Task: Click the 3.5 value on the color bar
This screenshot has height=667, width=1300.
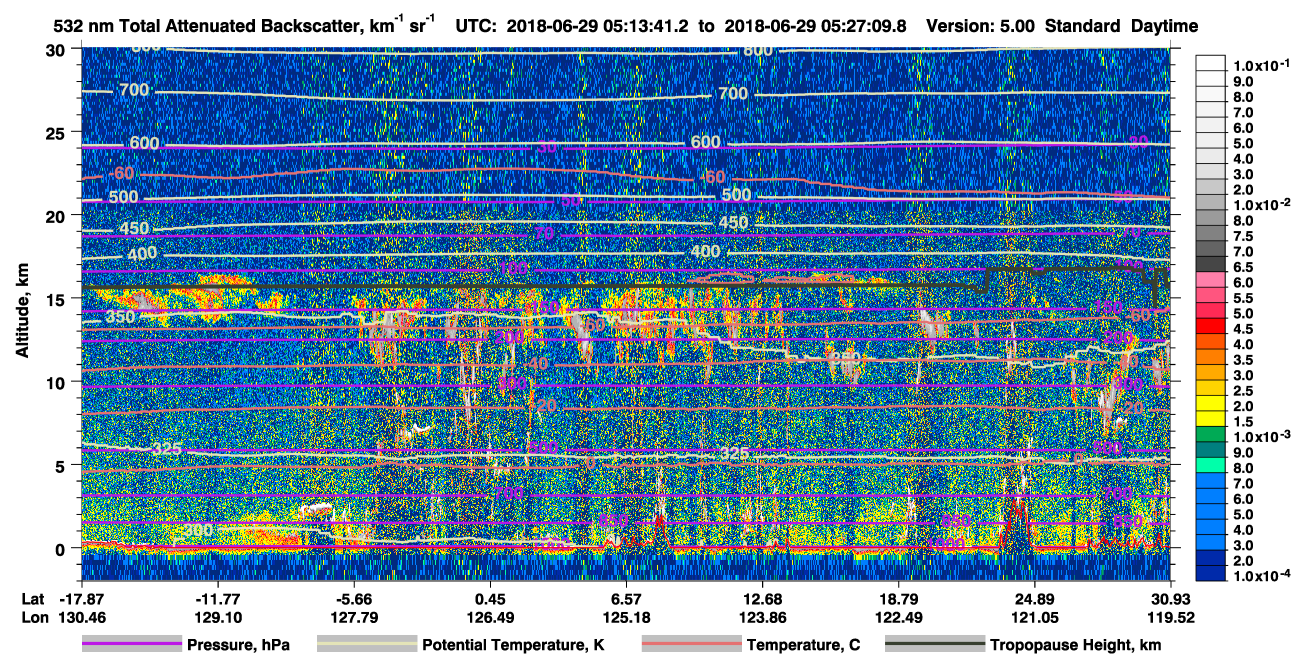Action: coord(1242,360)
